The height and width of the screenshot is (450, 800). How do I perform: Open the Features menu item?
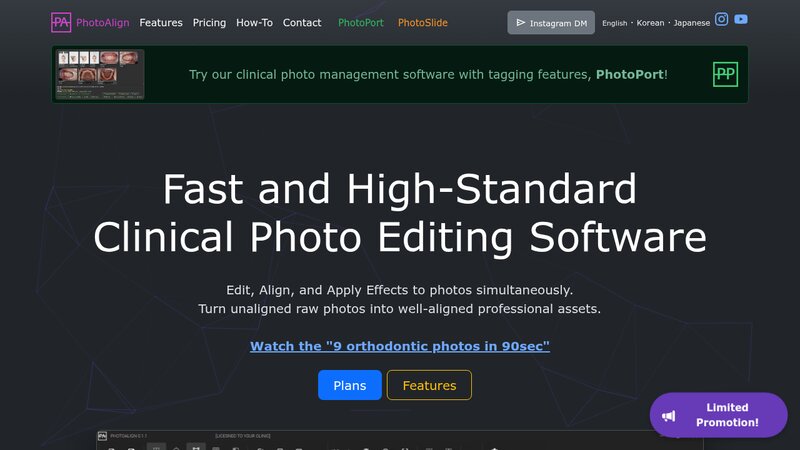coord(161,22)
